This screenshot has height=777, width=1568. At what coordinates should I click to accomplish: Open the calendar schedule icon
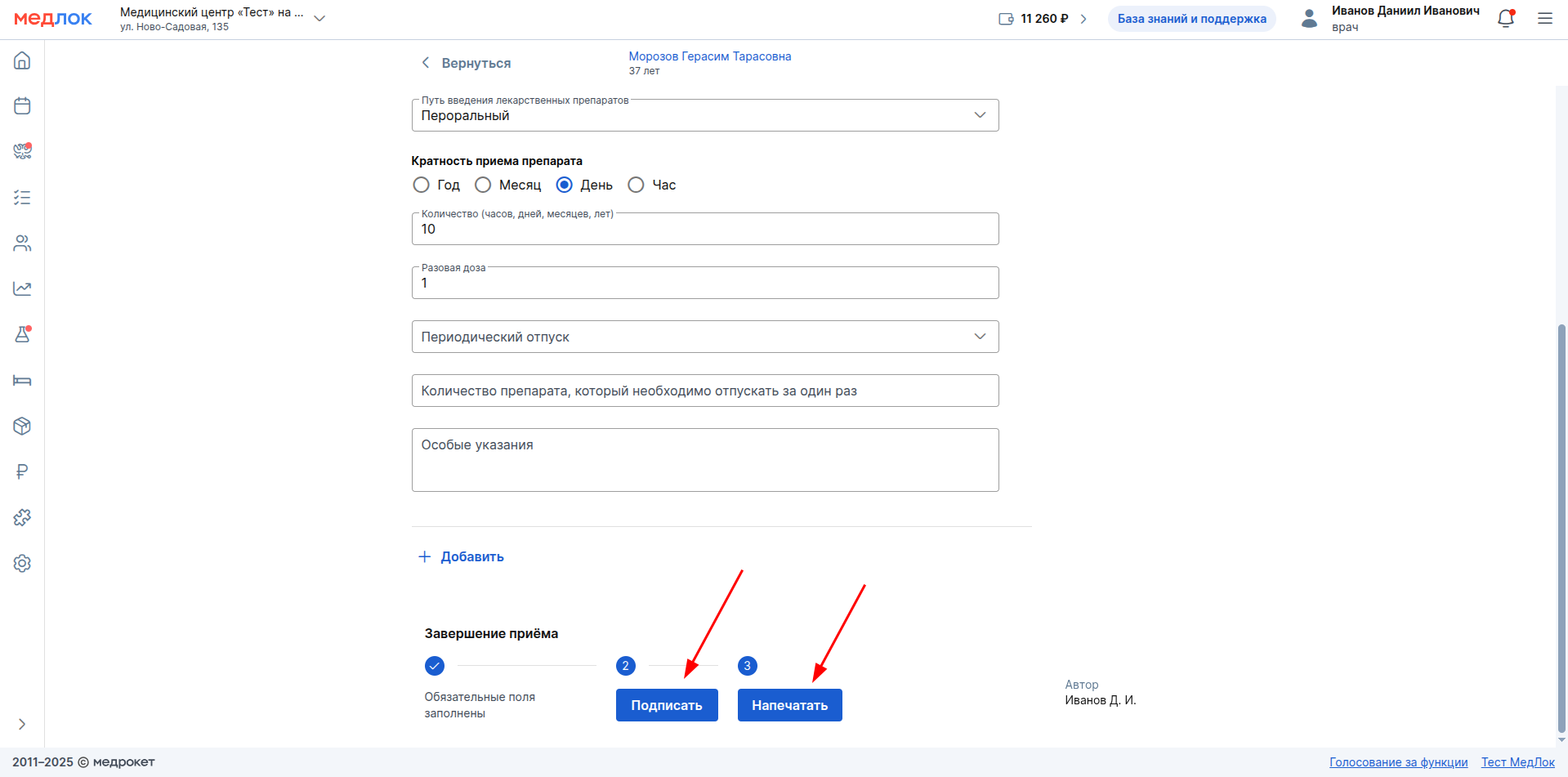(x=22, y=106)
